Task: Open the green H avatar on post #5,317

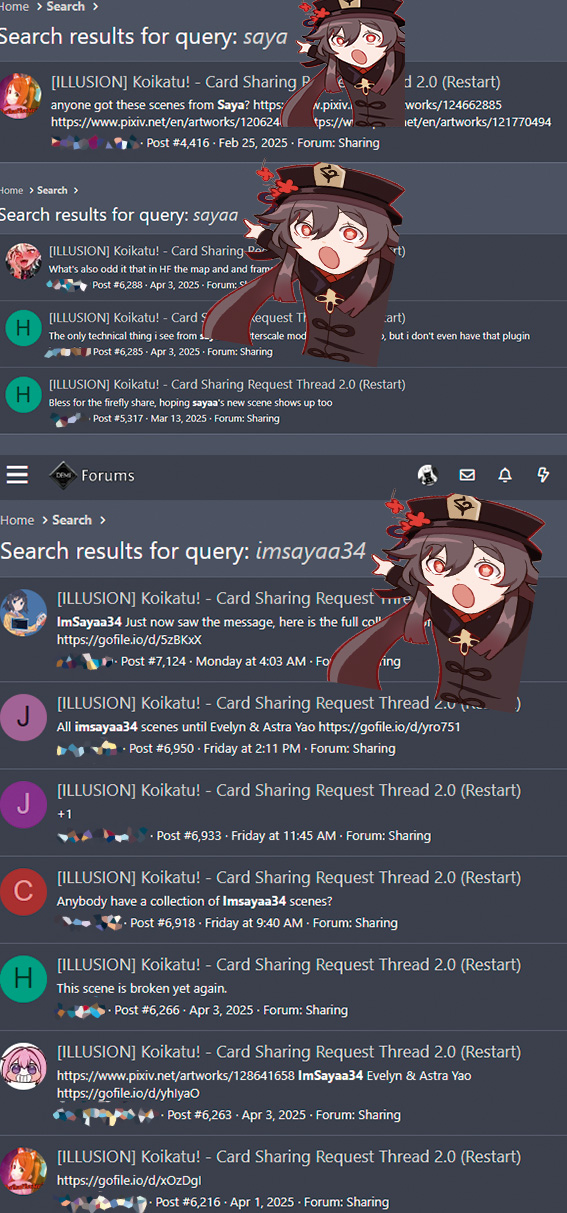Action: (x=19, y=395)
